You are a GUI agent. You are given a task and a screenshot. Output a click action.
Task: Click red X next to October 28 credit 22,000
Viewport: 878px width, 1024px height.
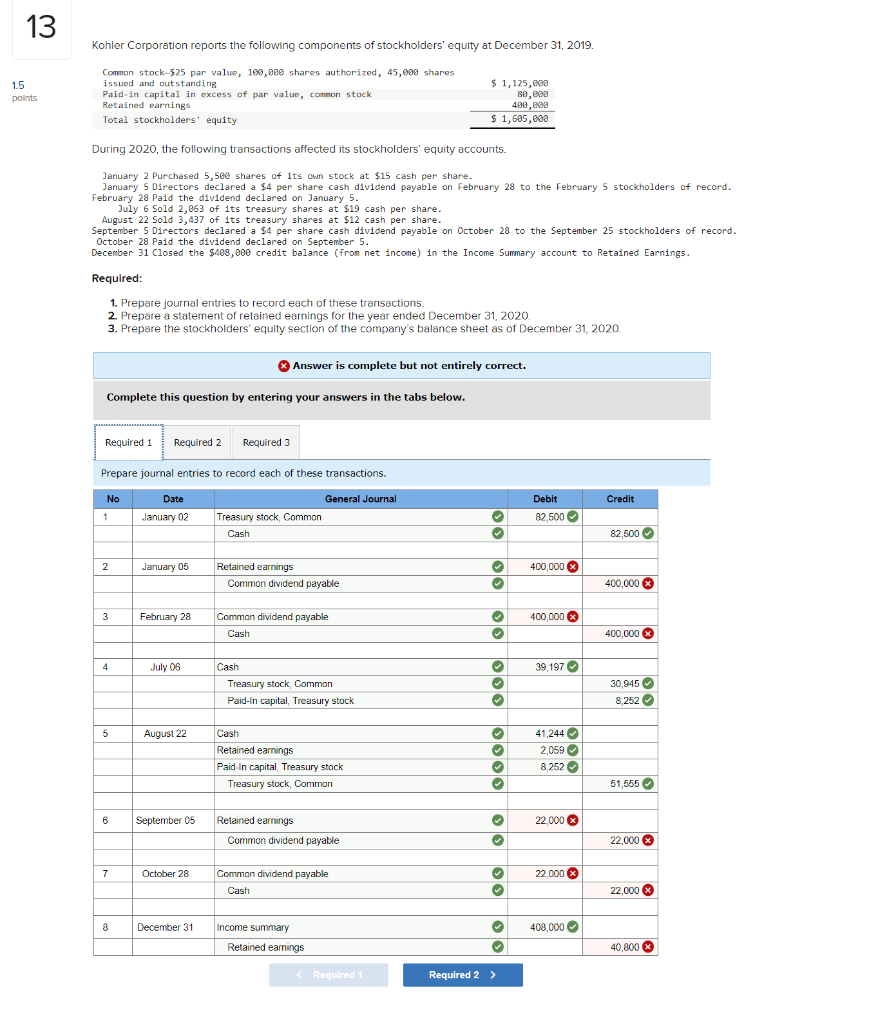coord(648,890)
